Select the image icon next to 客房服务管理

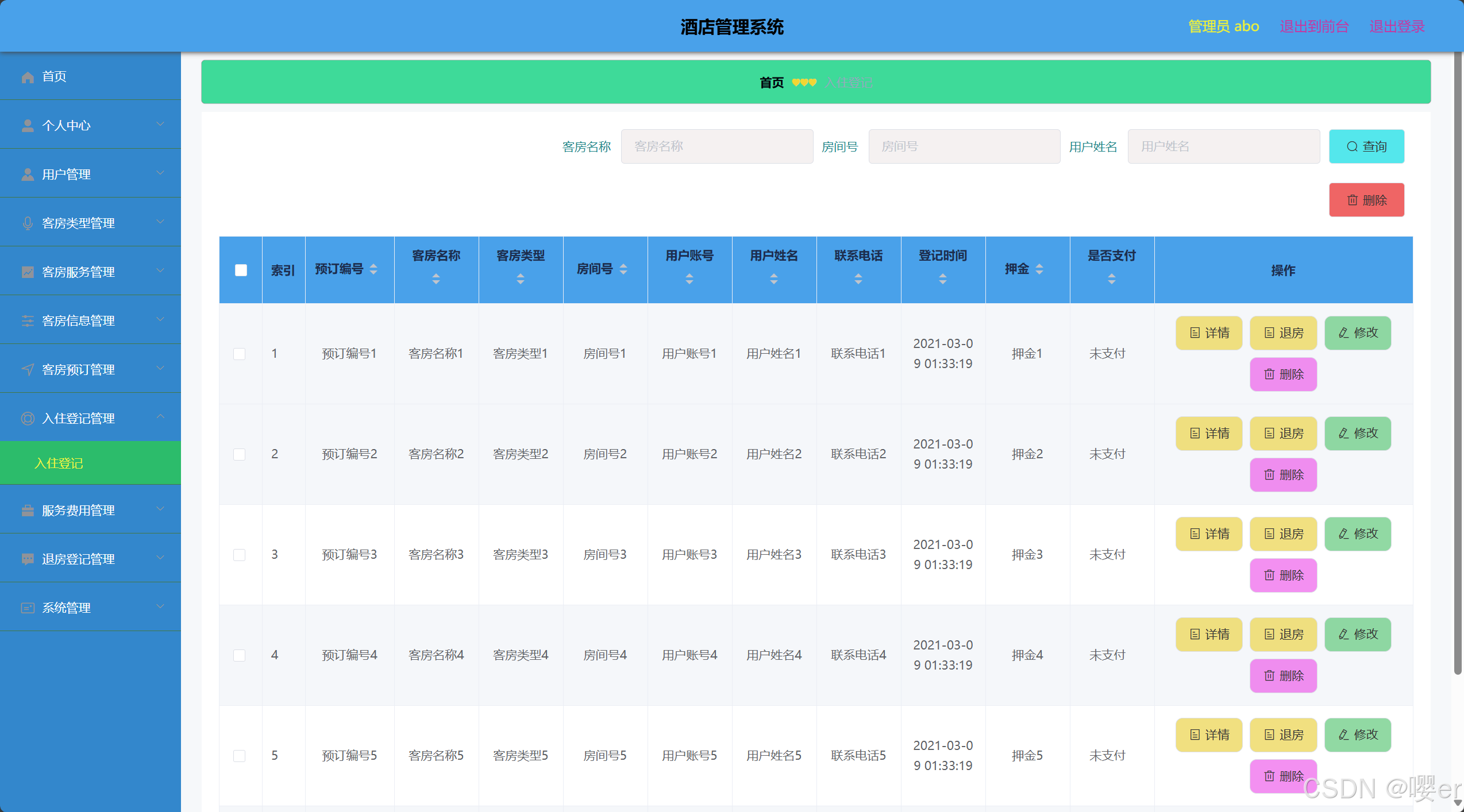pyautogui.click(x=27, y=272)
